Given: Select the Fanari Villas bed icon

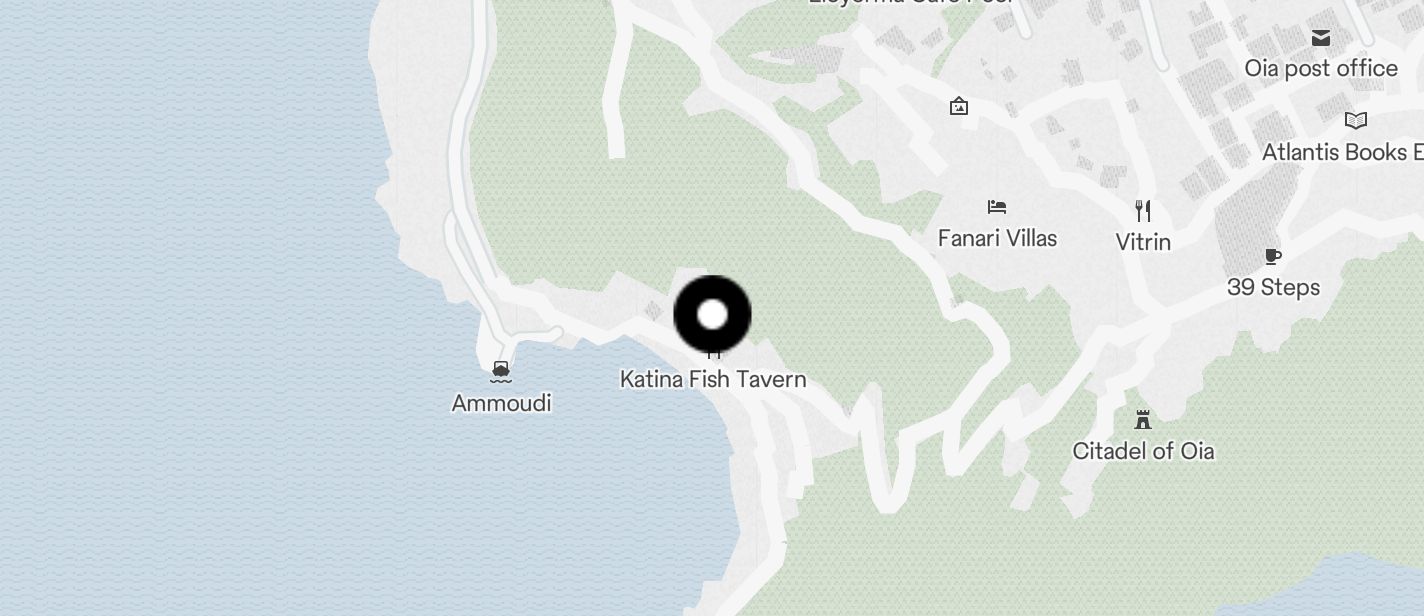Looking at the screenshot, I should (997, 207).
